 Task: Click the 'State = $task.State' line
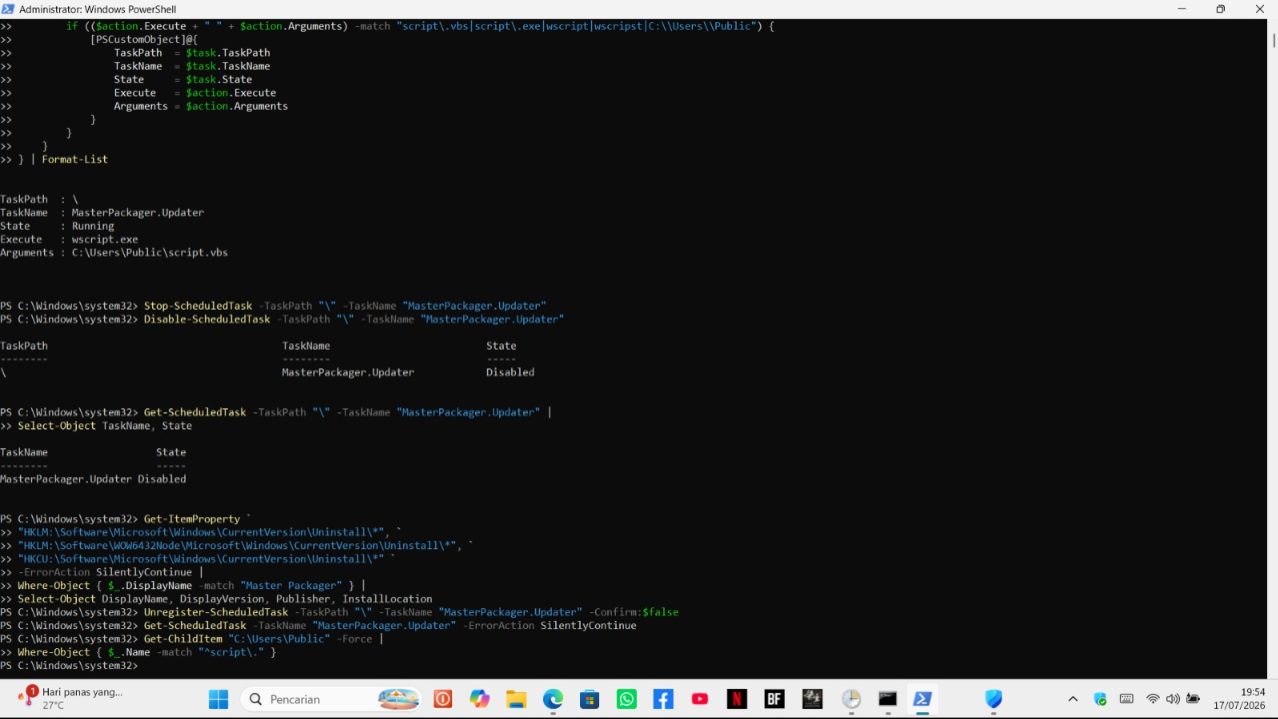(183, 79)
